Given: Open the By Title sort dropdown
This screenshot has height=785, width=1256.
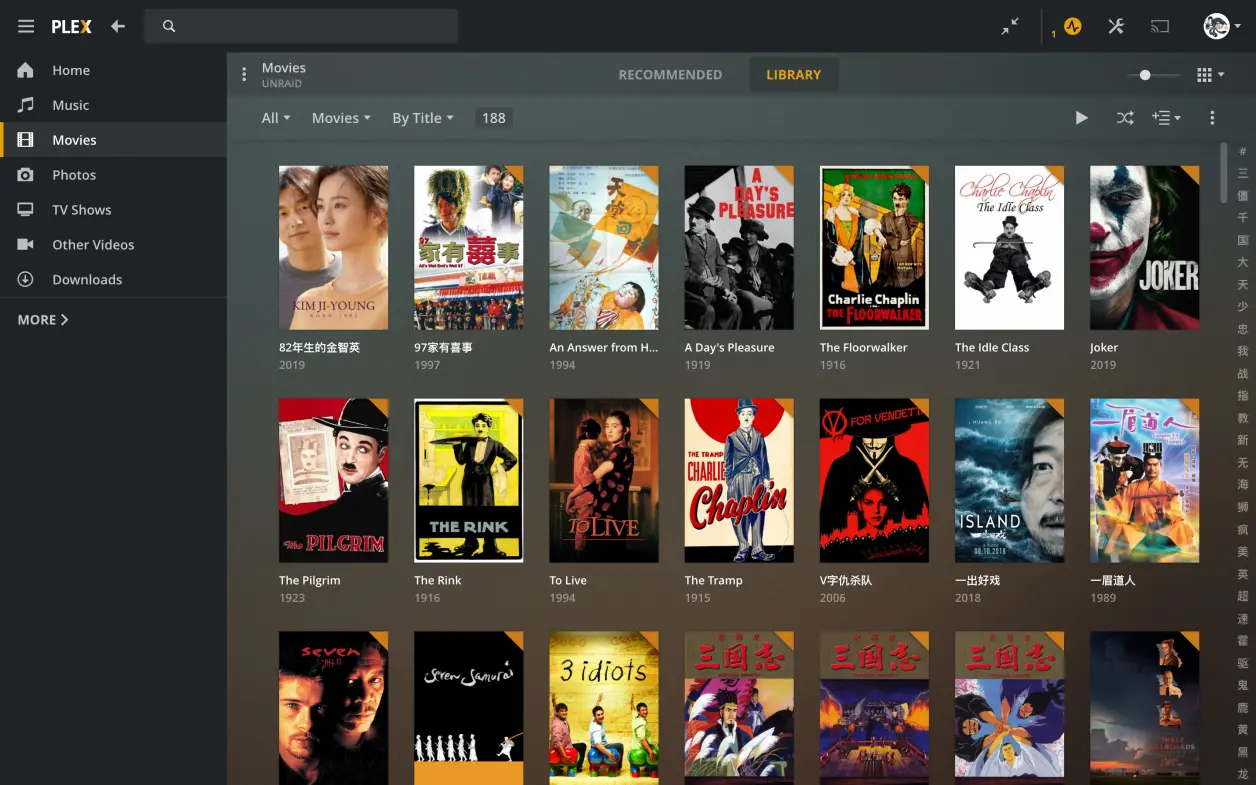Looking at the screenshot, I should coord(422,118).
